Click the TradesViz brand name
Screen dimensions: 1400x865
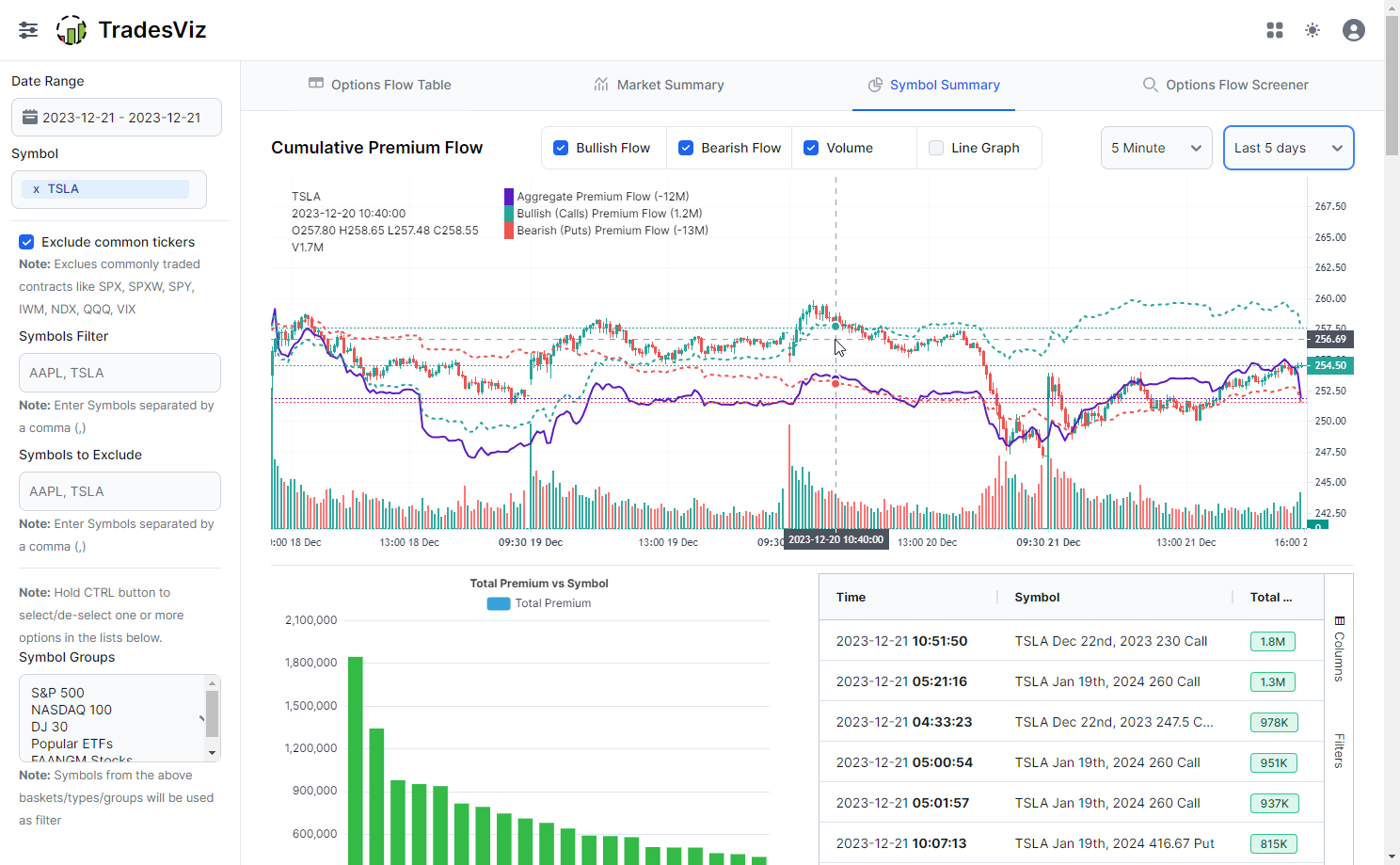[152, 30]
